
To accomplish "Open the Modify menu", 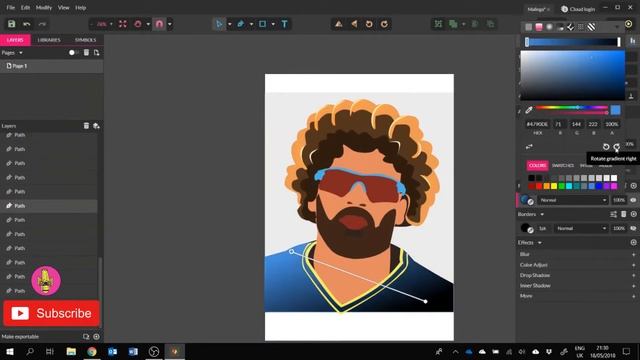I will tap(44, 7).
